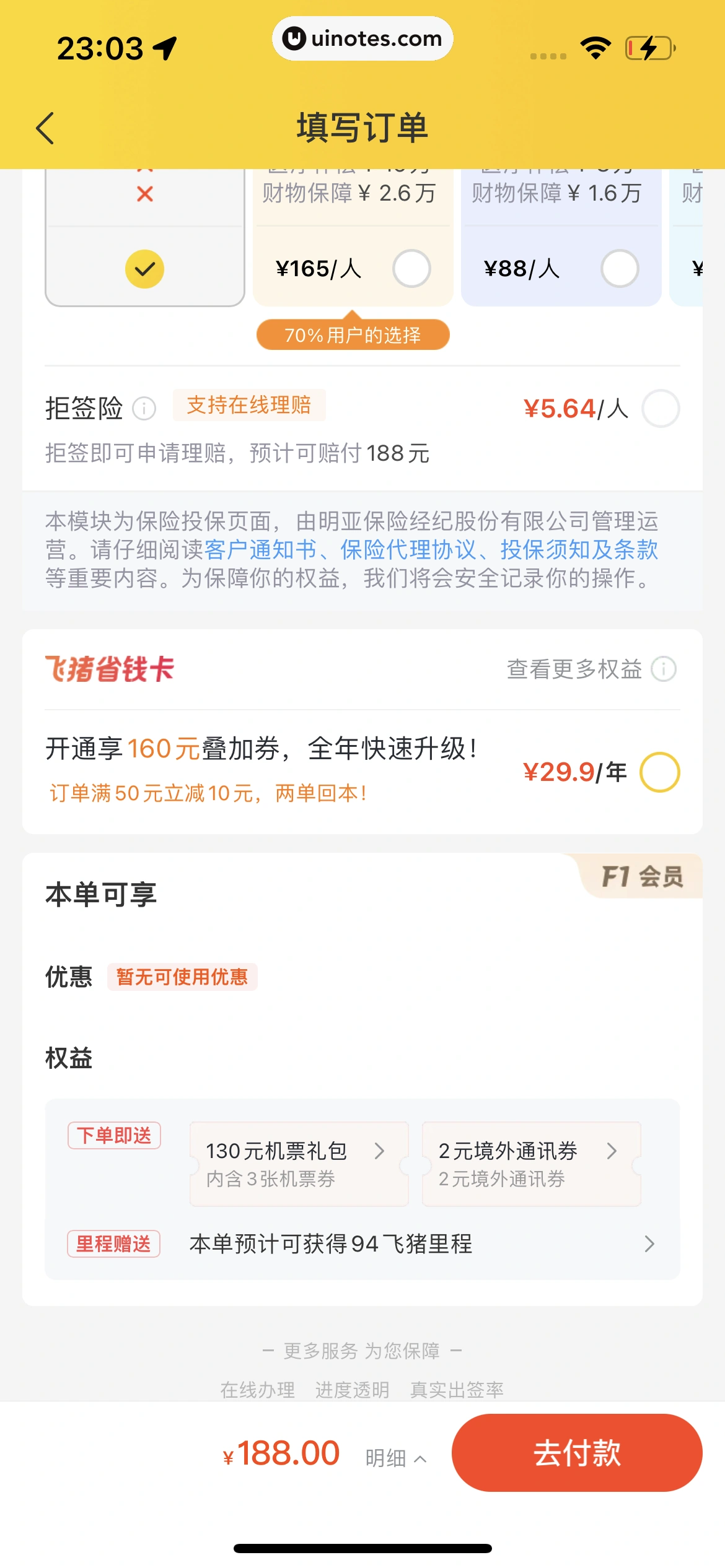Image resolution: width=725 pixels, height=1568 pixels.
Task: Select the ¥88/人 insurance plan
Action: (620, 269)
